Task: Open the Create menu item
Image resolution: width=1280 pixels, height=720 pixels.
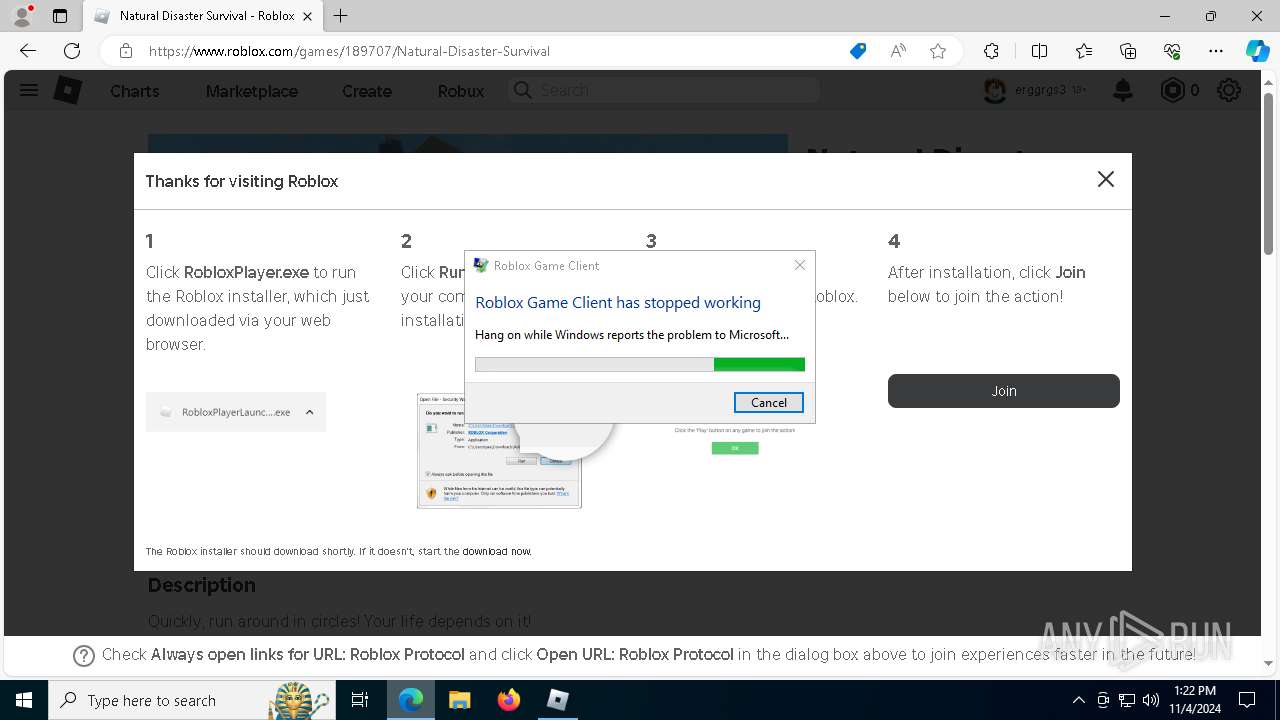Action: tap(367, 91)
